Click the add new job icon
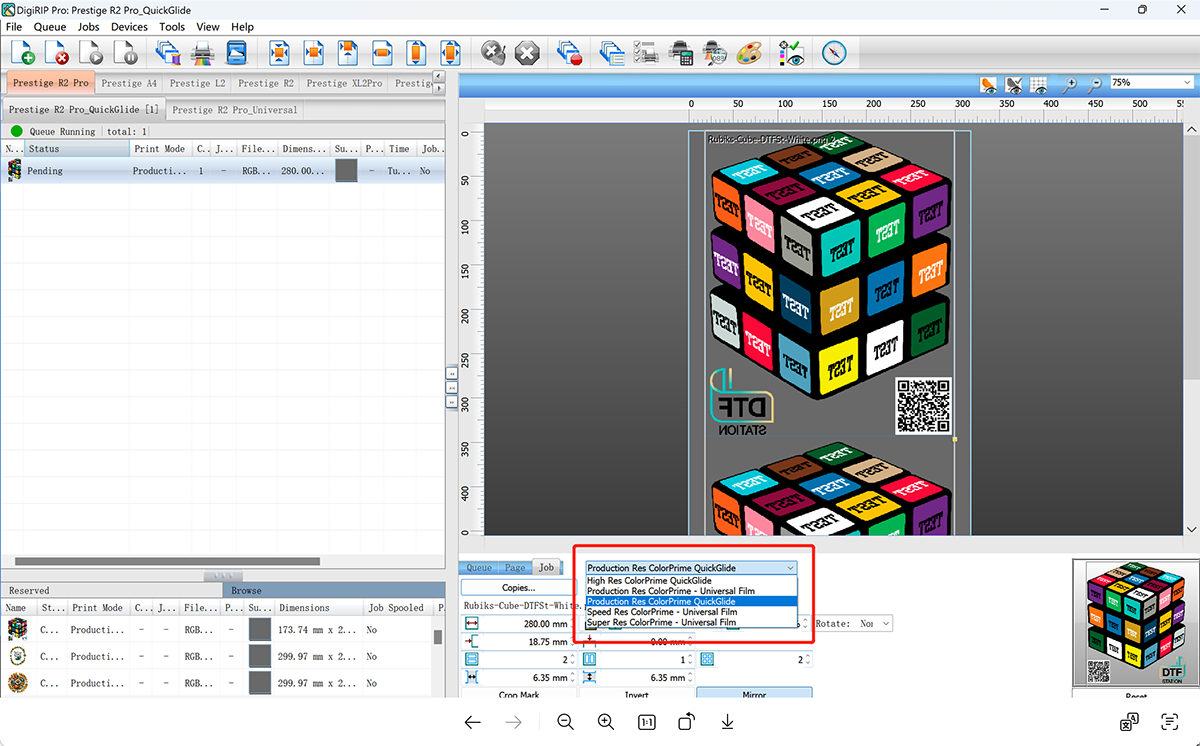Image resolution: width=1200 pixels, height=746 pixels. pyautogui.click(x=21, y=53)
